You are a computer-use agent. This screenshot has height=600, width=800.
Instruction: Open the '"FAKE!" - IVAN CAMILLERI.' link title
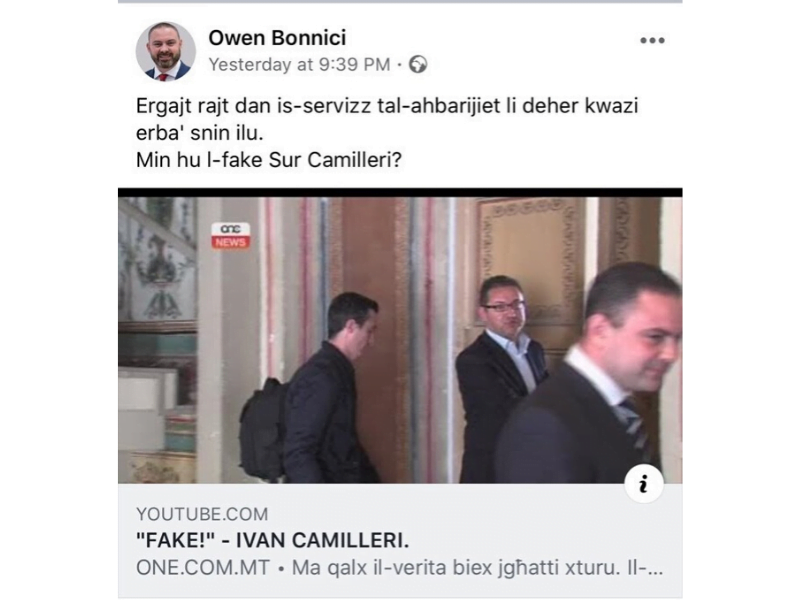point(272,540)
